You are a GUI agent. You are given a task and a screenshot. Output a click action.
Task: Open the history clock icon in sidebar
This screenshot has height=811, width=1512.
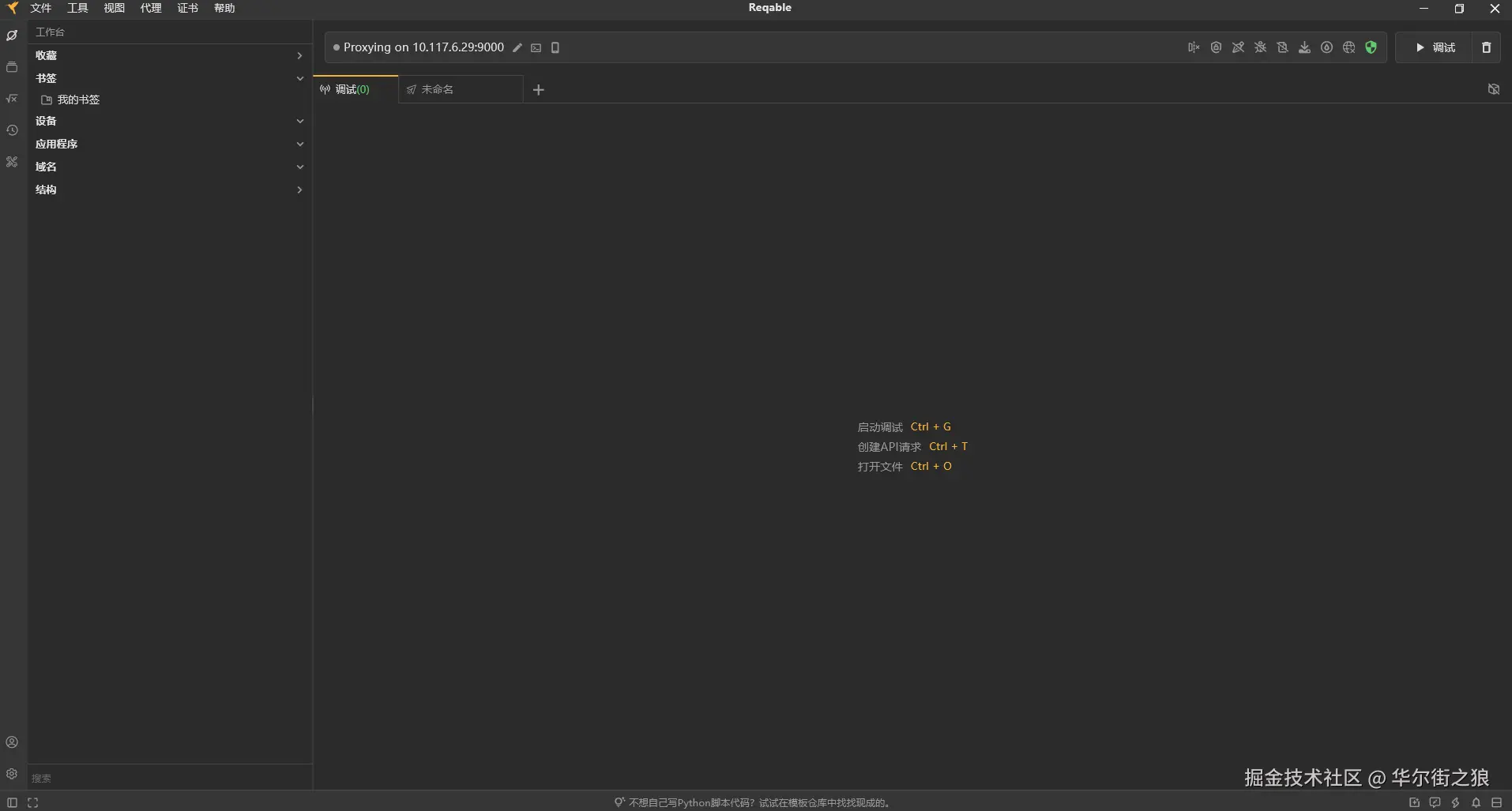pyautogui.click(x=12, y=130)
